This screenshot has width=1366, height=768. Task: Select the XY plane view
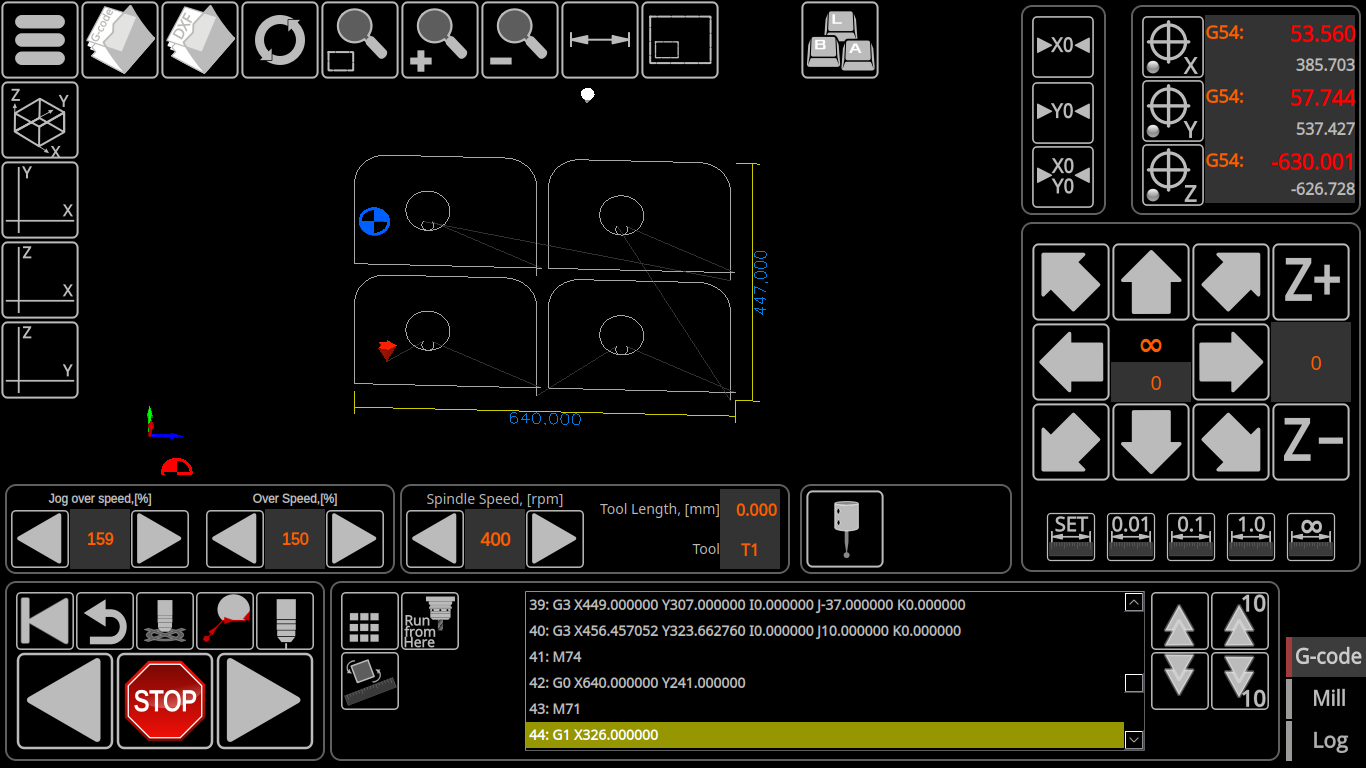[40, 198]
